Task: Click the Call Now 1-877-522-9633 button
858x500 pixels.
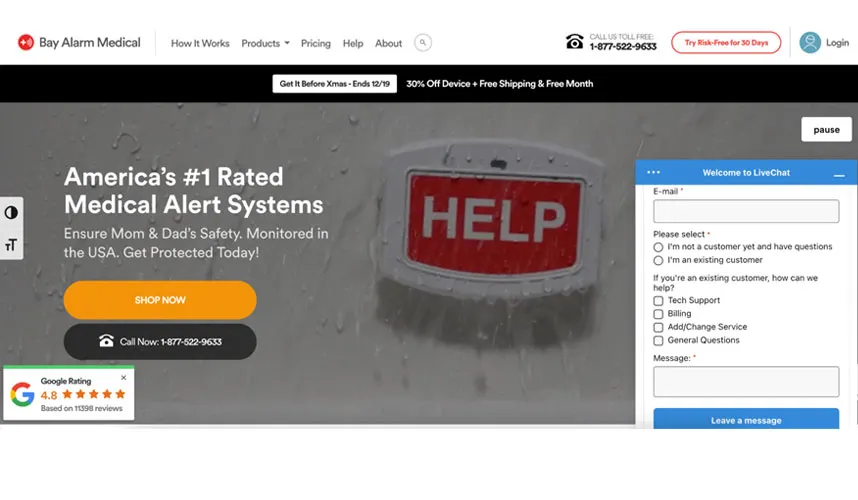Action: (160, 341)
